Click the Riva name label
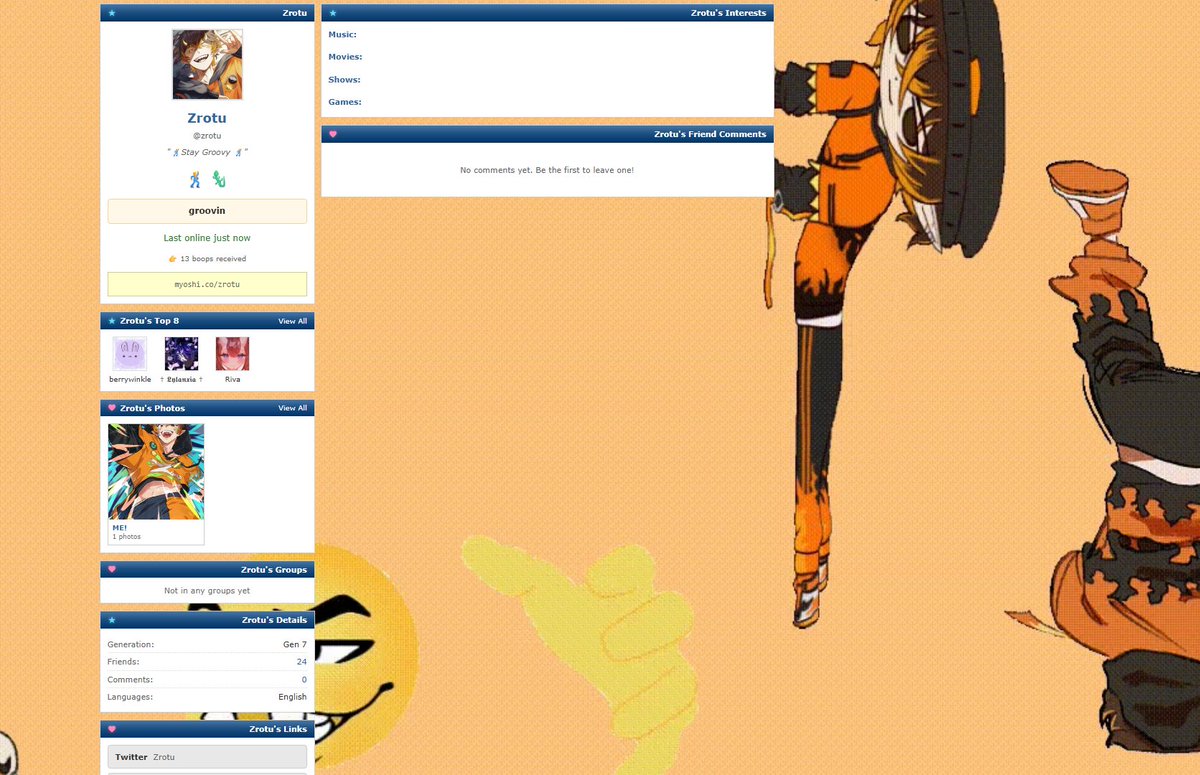Image resolution: width=1200 pixels, height=775 pixels. (232, 380)
